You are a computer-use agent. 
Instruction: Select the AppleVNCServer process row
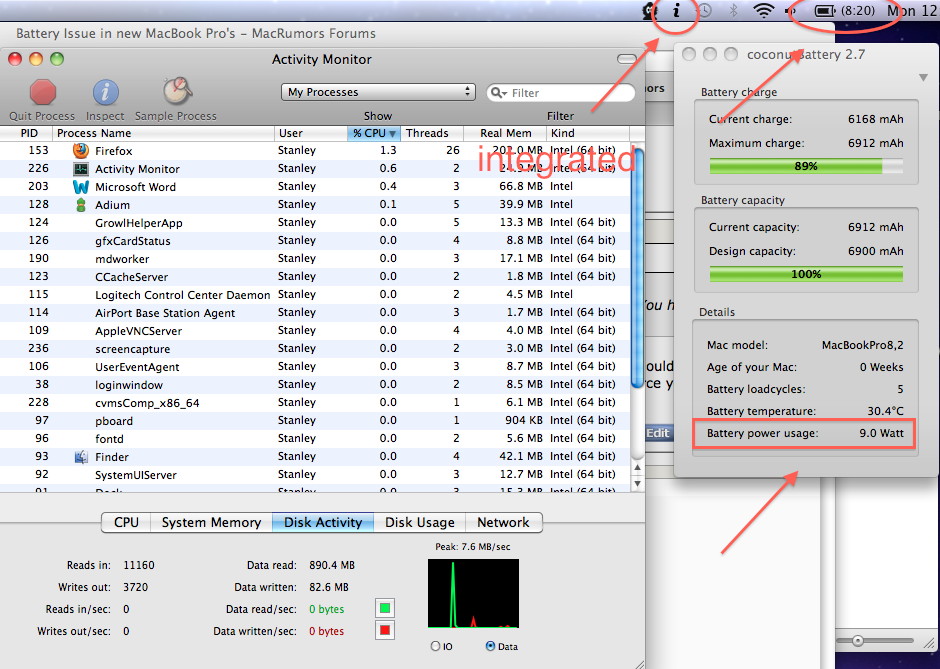[x=315, y=331]
